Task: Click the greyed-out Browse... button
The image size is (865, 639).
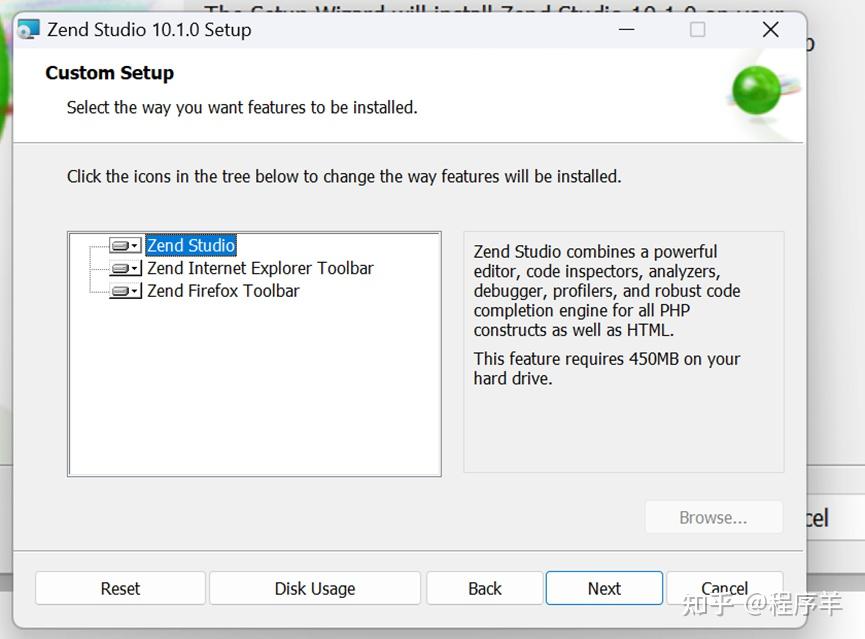Action: pyautogui.click(x=714, y=518)
